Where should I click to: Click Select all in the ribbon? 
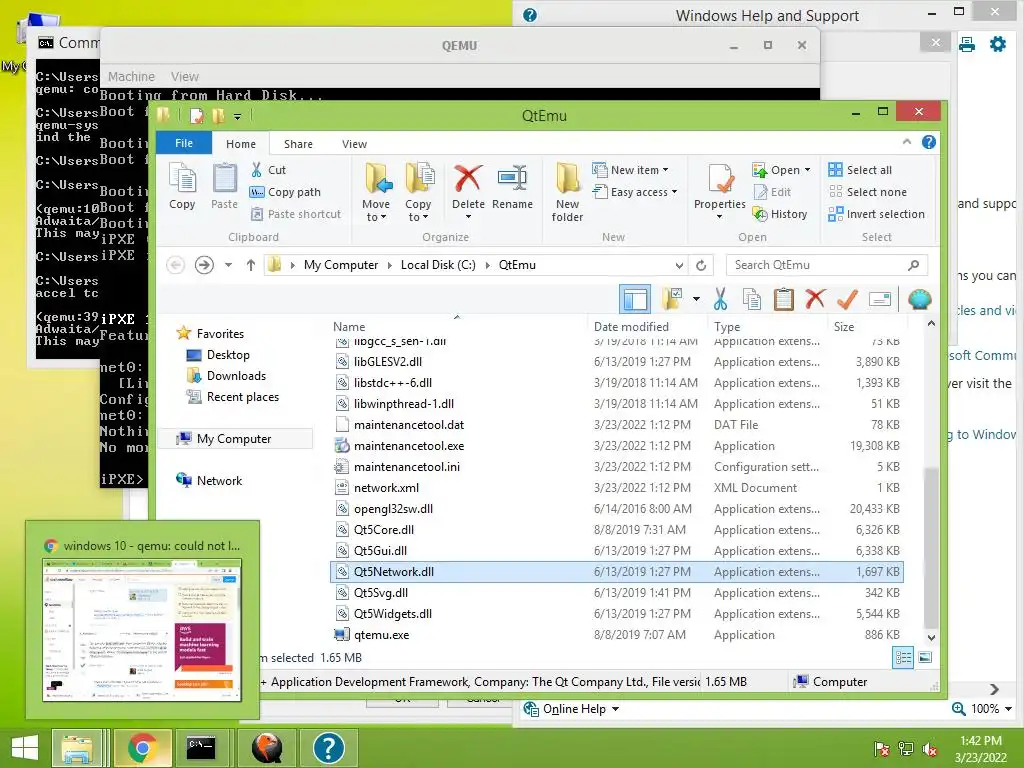[x=859, y=170]
